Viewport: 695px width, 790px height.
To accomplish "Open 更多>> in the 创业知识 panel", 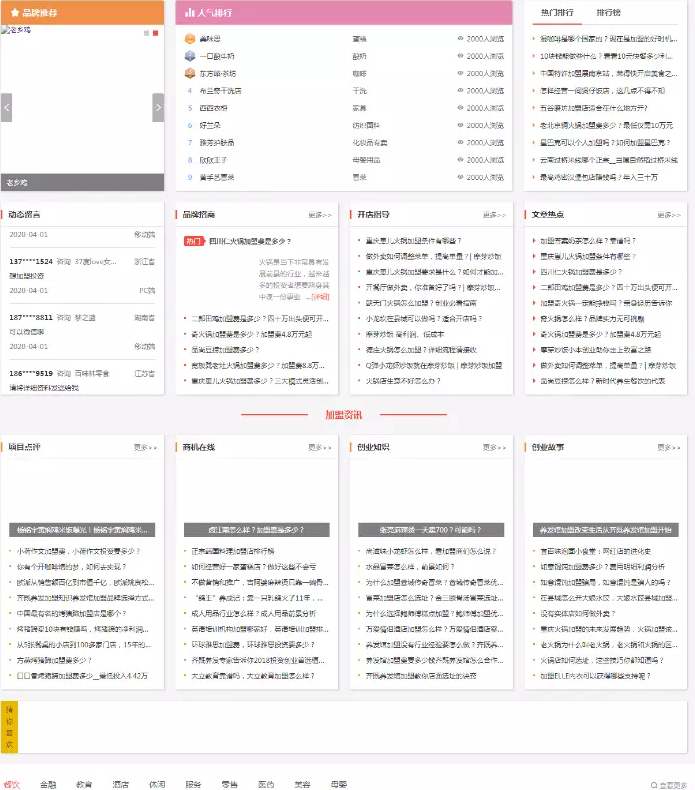I will 494,447.
